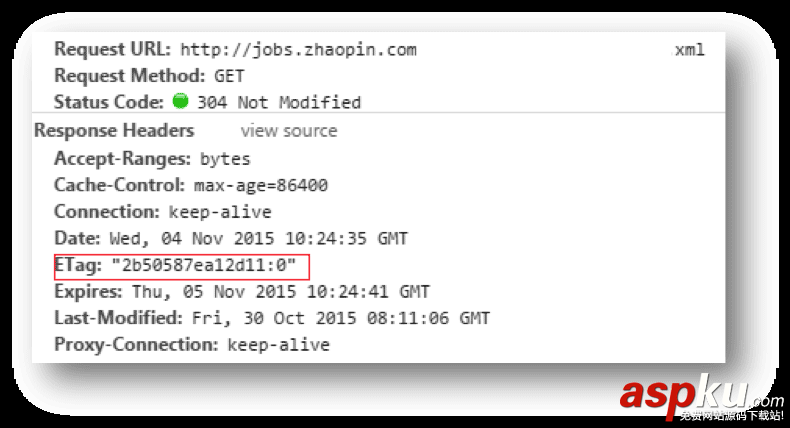Click the green 304 status indicator dot
The image size is (790, 428).
pos(180,101)
